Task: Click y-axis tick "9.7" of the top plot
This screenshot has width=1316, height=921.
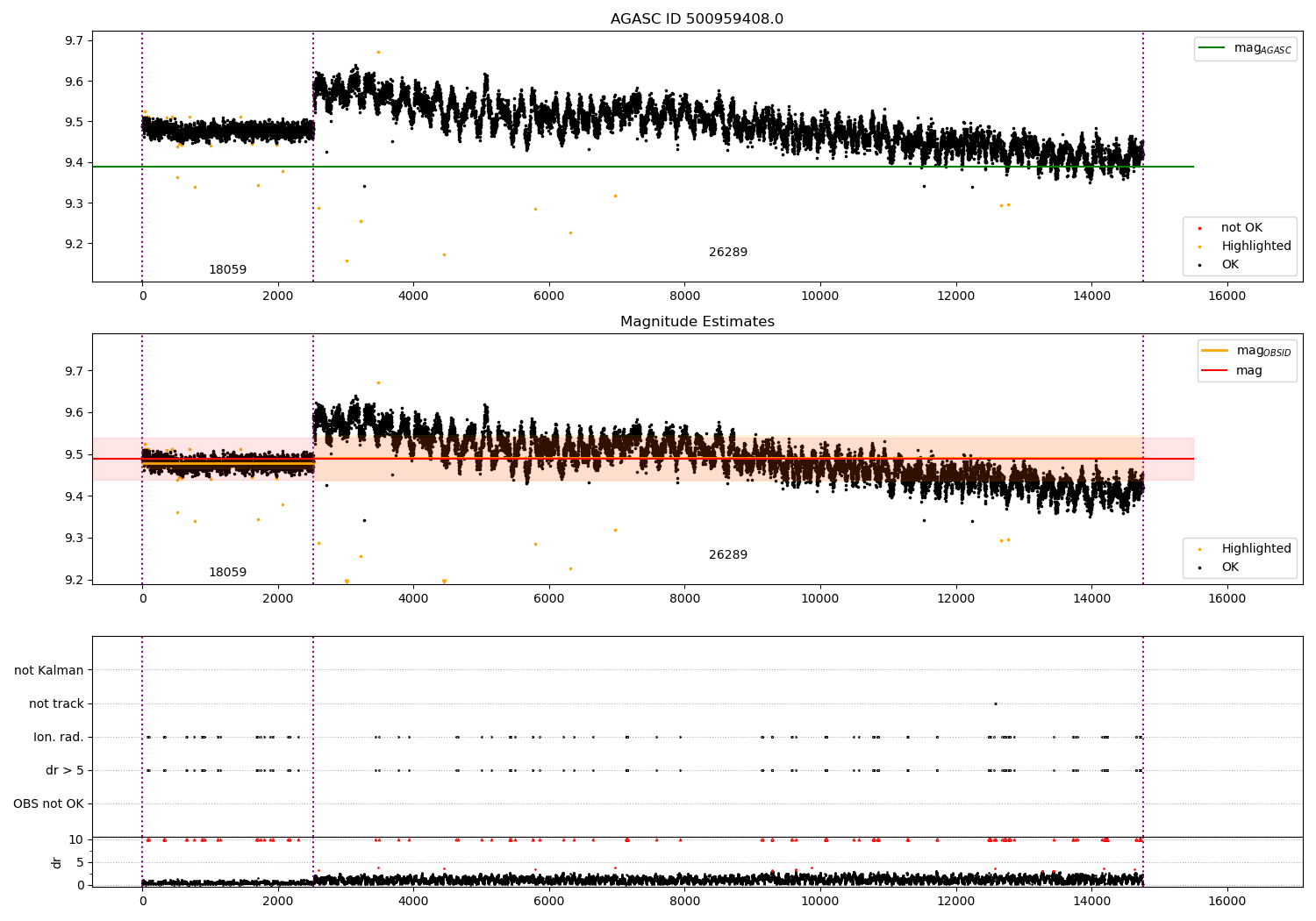Action: tap(74, 40)
